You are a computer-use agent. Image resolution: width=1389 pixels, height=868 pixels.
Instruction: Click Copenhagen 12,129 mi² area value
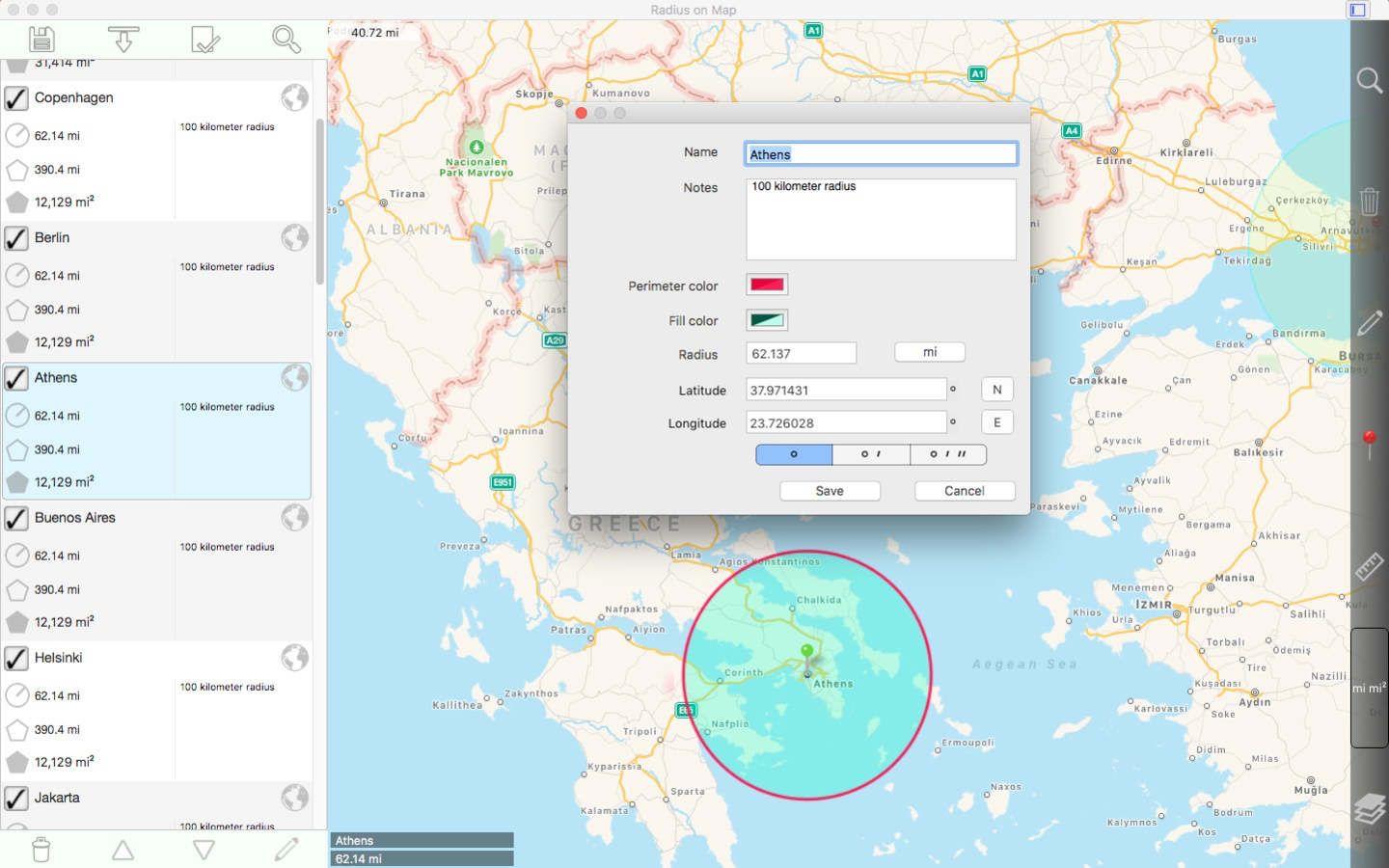point(65,202)
